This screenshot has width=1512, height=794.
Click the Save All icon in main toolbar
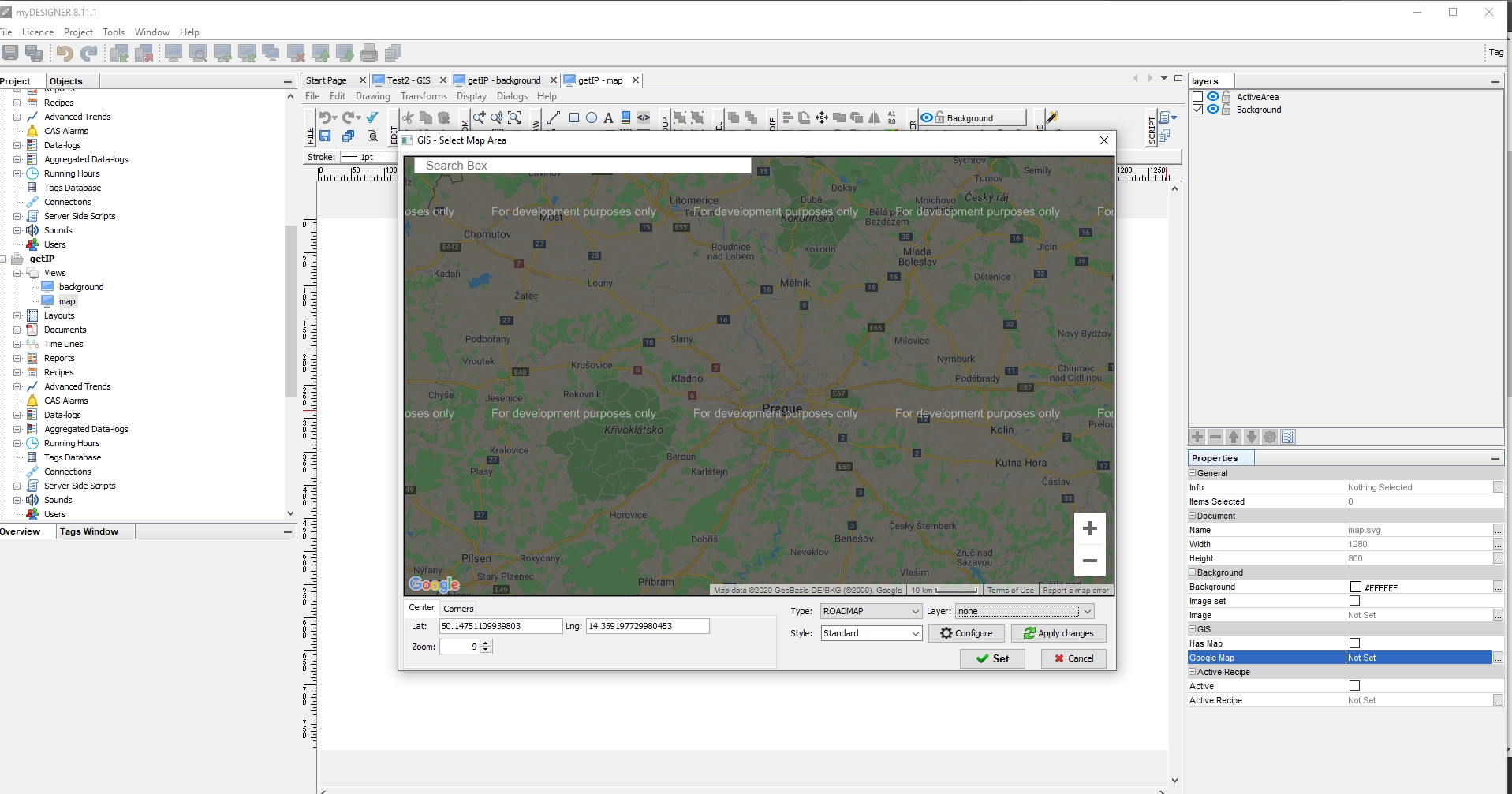click(x=34, y=53)
